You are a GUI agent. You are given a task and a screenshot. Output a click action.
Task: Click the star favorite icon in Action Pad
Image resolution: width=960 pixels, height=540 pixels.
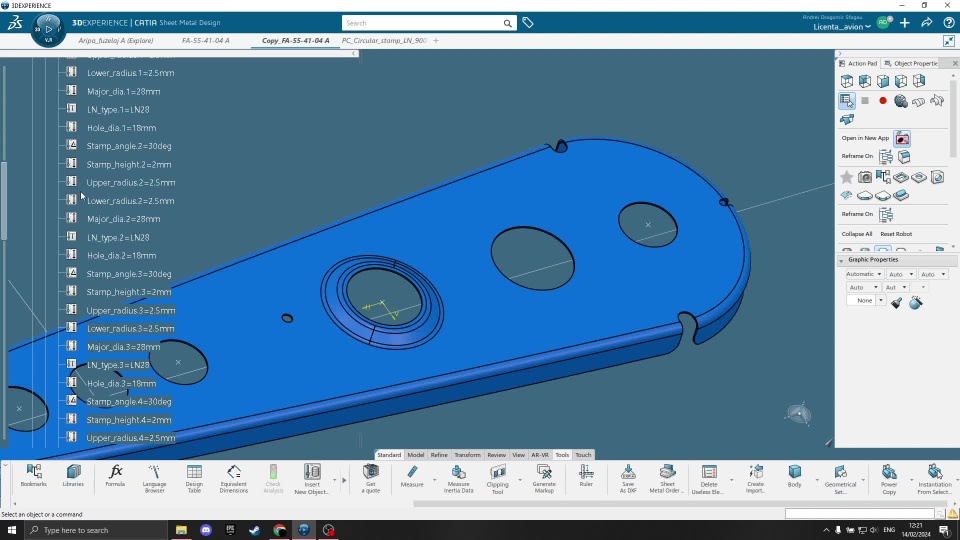[x=847, y=177]
